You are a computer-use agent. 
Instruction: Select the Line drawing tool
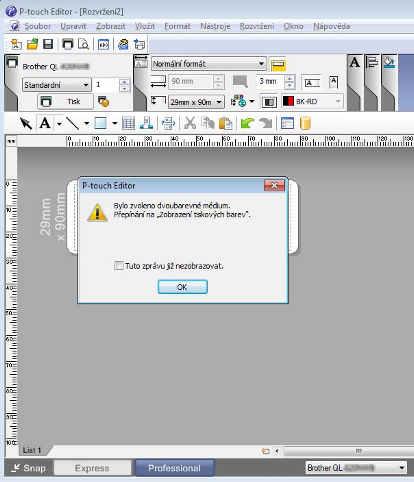(72, 123)
